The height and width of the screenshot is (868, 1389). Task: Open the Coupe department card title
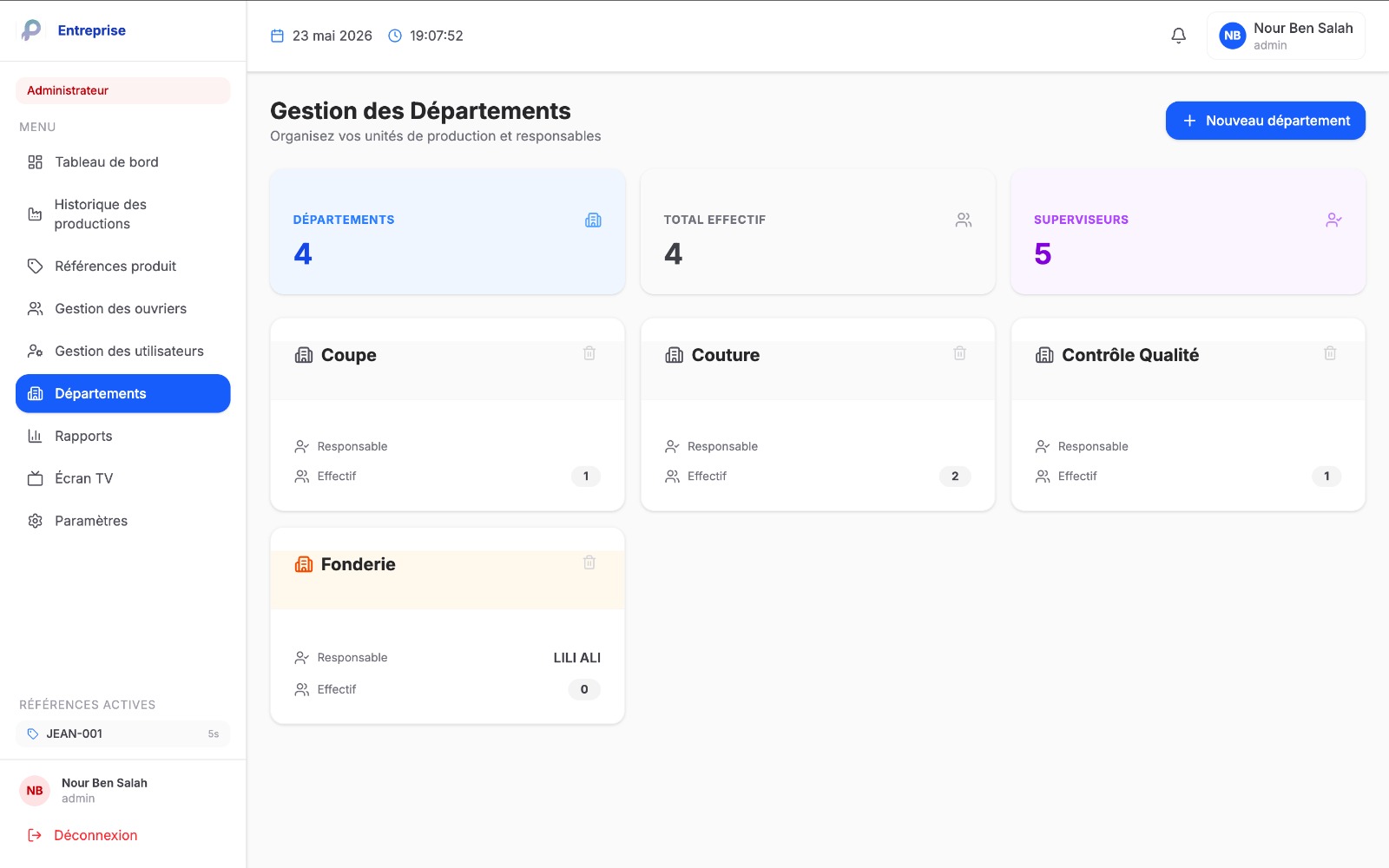[x=349, y=355]
